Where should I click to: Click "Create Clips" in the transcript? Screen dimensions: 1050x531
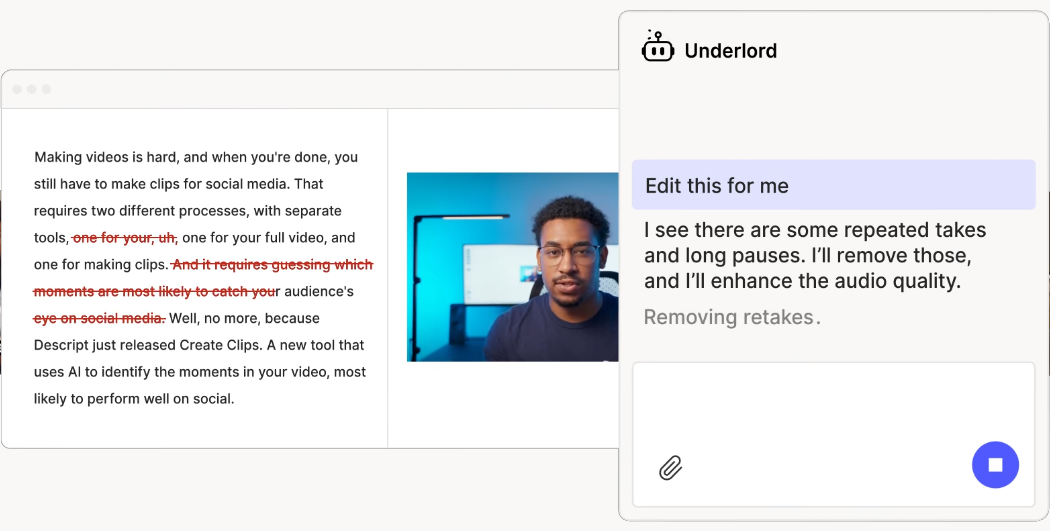[219, 345]
